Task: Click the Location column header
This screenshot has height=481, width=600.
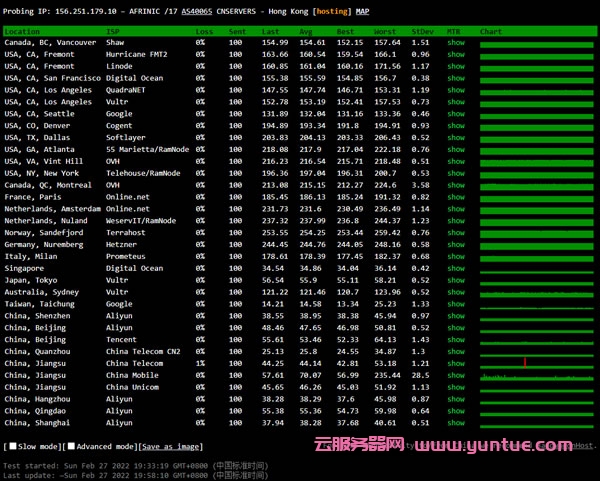Action: [x=22, y=32]
